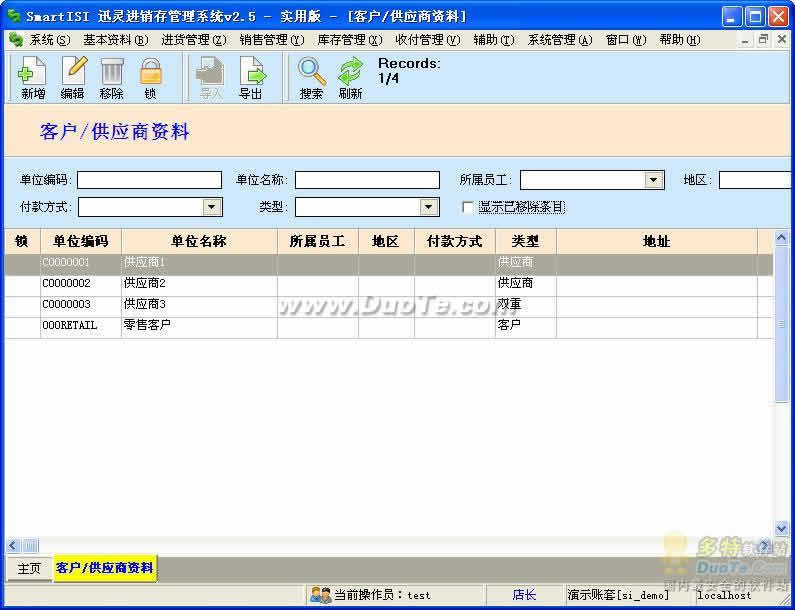Open the 付款方式 dropdown list
The width and height of the screenshot is (795, 610).
point(212,207)
